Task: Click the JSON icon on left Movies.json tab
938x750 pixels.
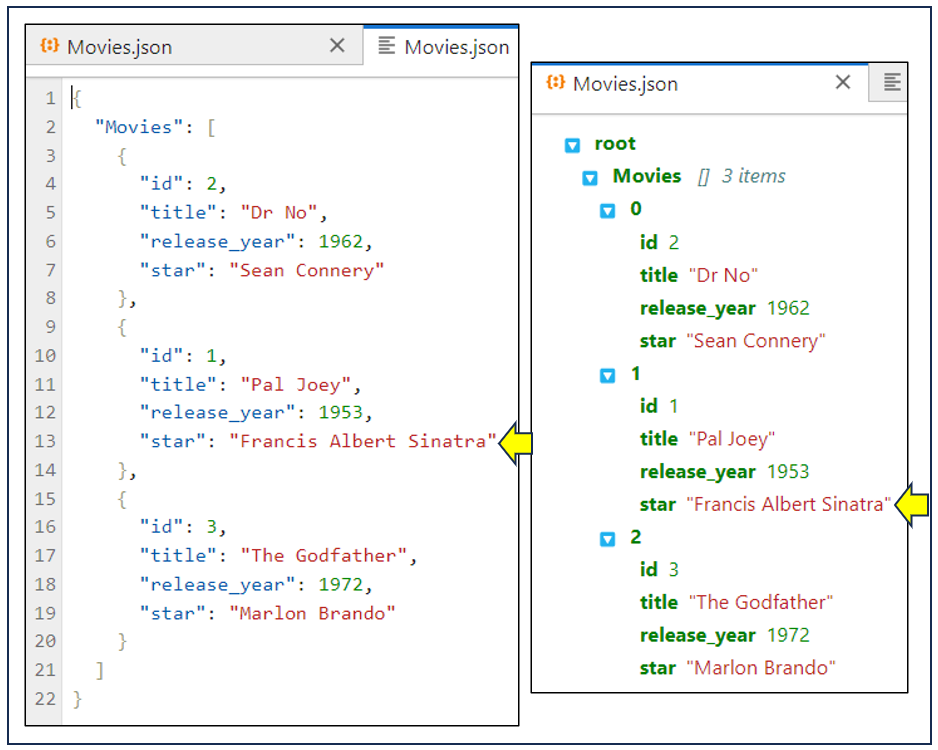Action: (49, 46)
